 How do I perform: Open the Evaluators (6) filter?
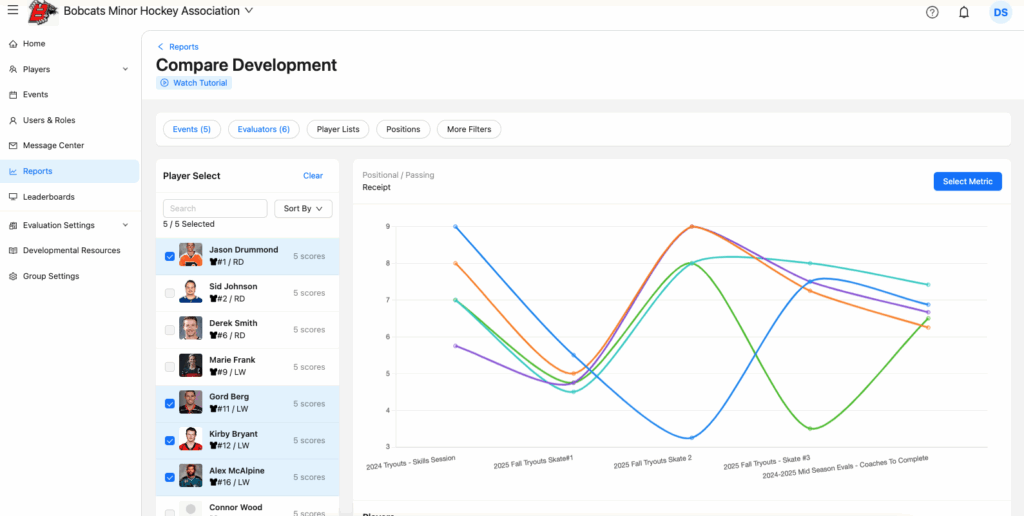coord(264,129)
